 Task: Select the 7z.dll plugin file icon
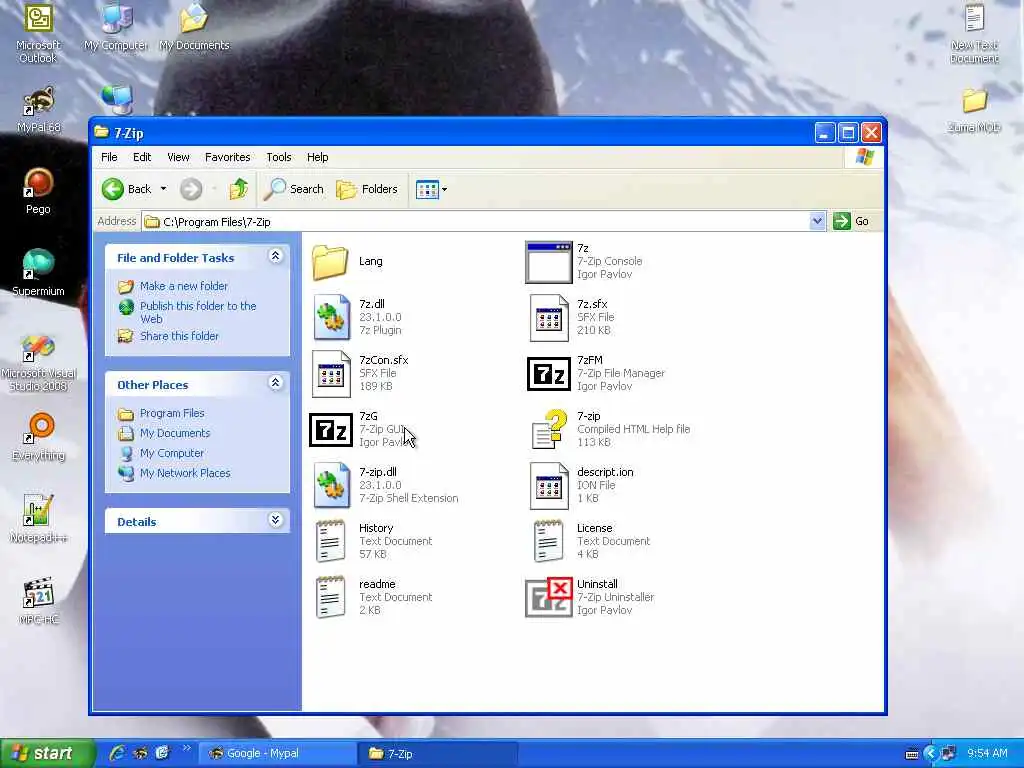pos(330,317)
